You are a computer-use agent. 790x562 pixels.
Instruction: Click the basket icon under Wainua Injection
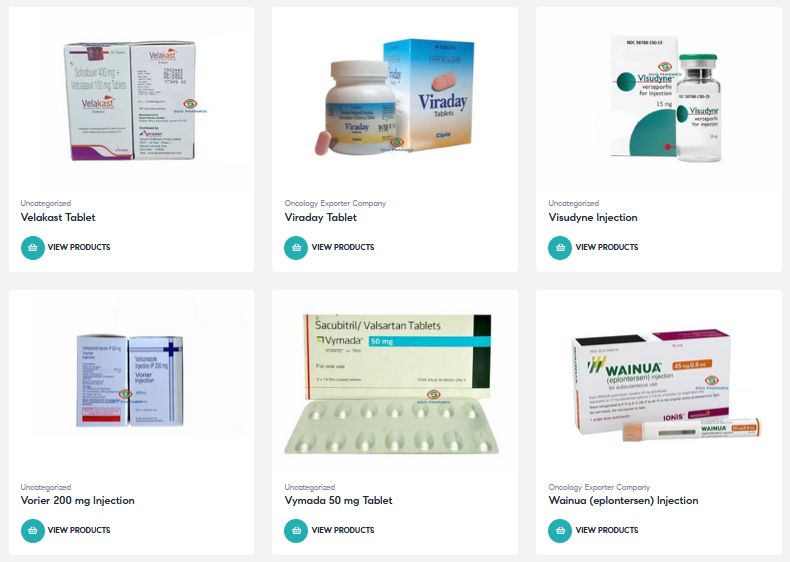coord(560,530)
